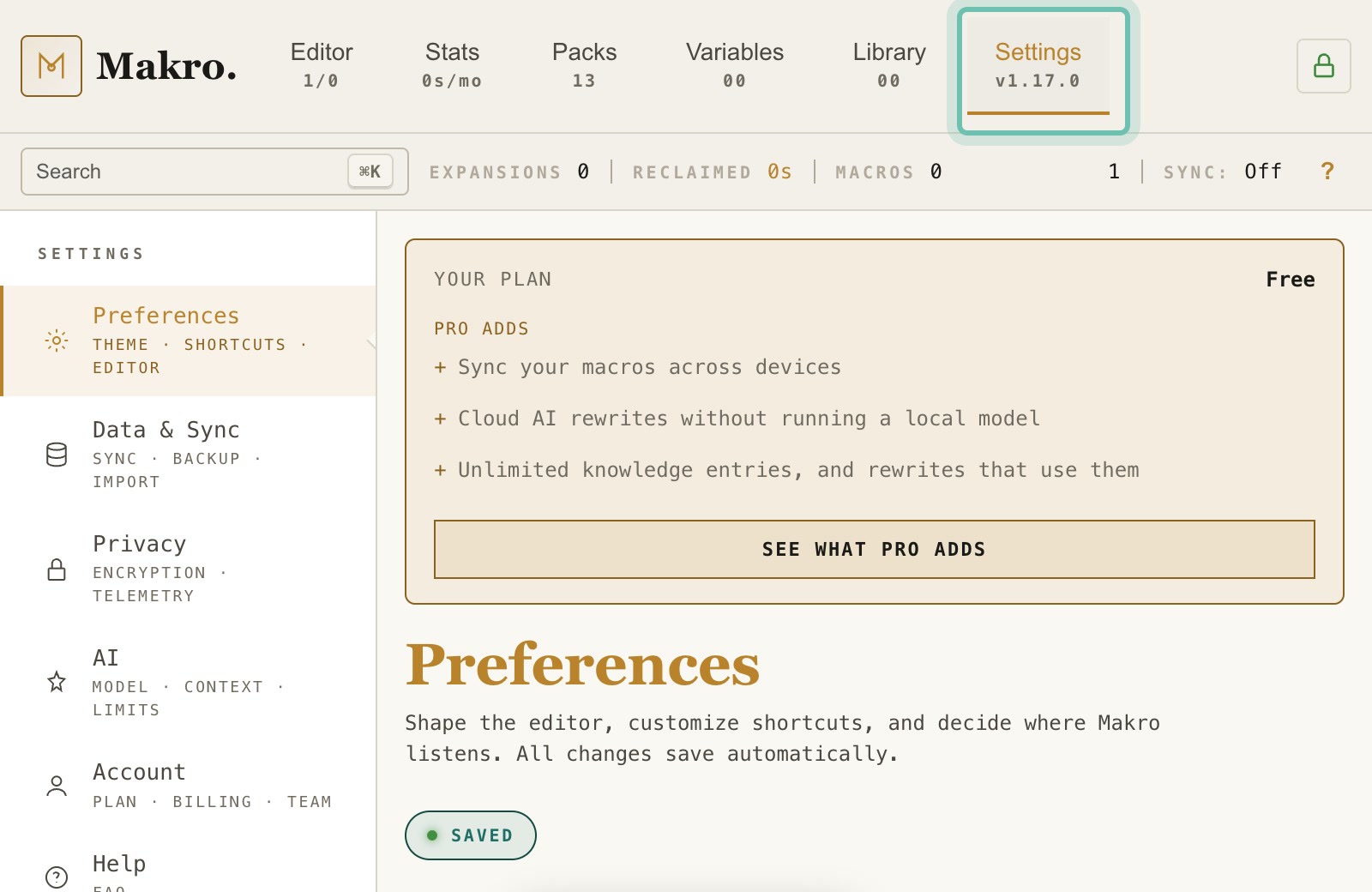
Task: Switch to the Stats tab
Action: [x=452, y=66]
